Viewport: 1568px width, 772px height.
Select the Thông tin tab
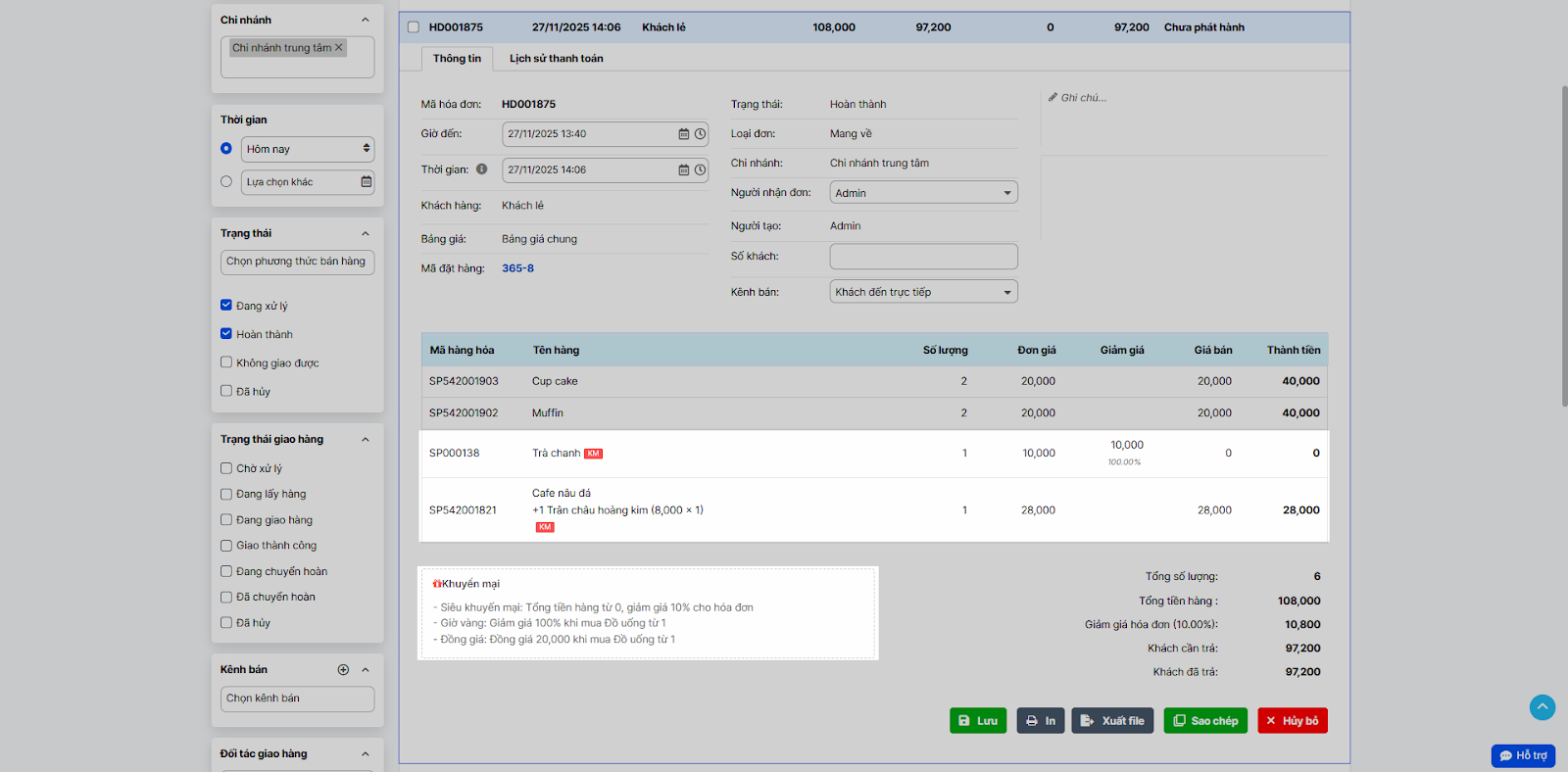[457, 59]
